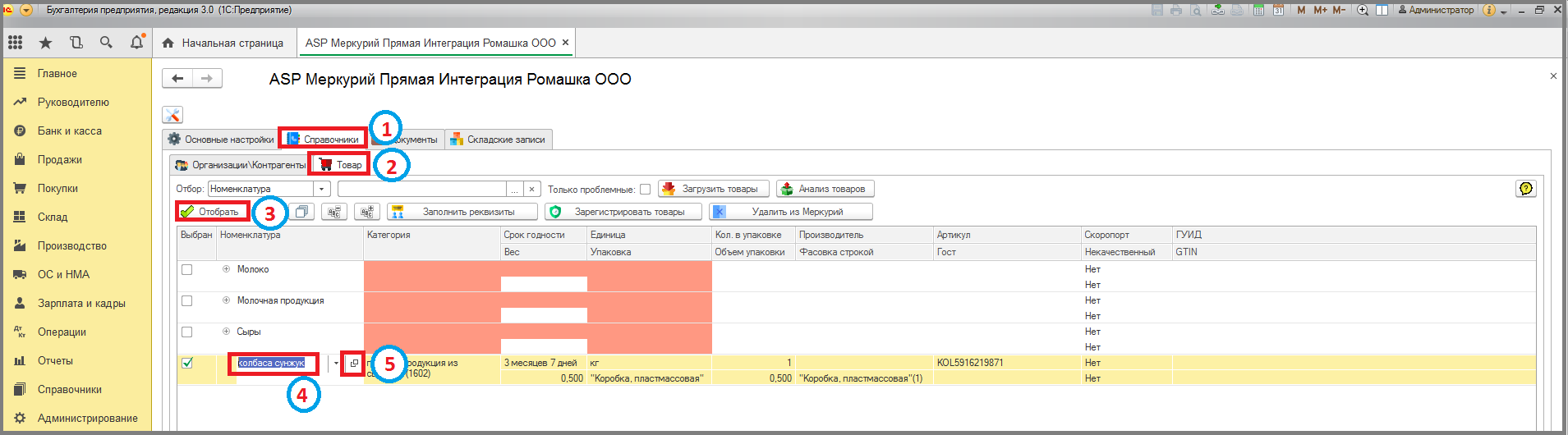The height and width of the screenshot is (435, 1568).
Task: Click Загрузить товары button
Action: (713, 189)
